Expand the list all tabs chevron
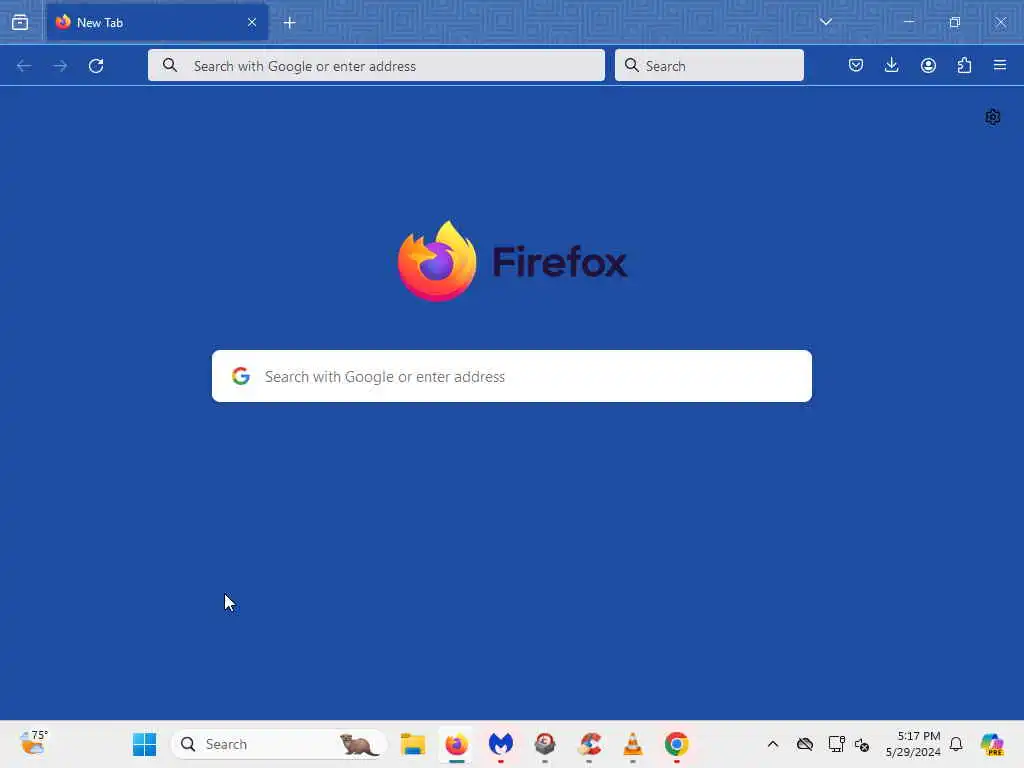 pyautogui.click(x=825, y=22)
